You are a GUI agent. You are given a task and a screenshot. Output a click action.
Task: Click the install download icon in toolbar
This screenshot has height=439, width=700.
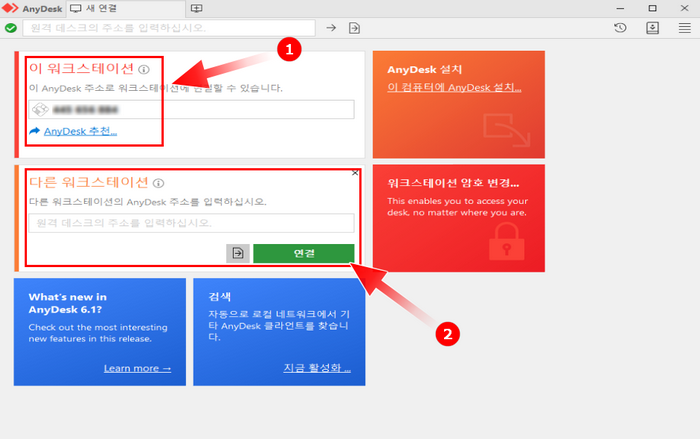tap(652, 28)
